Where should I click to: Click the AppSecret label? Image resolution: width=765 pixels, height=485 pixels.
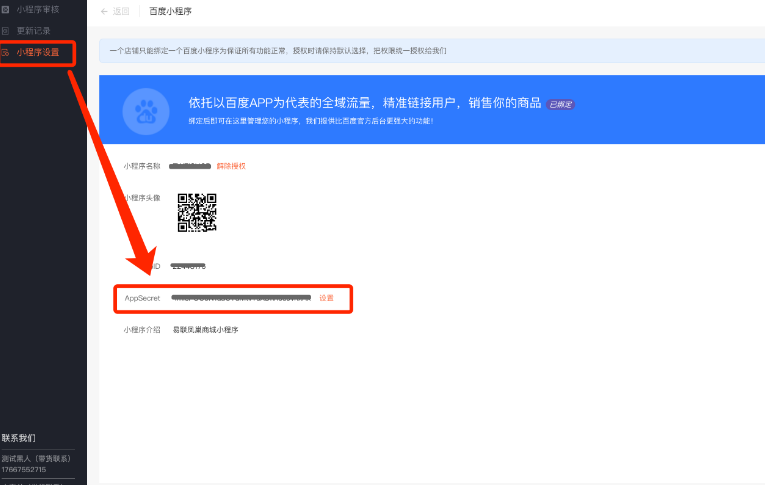click(142, 298)
